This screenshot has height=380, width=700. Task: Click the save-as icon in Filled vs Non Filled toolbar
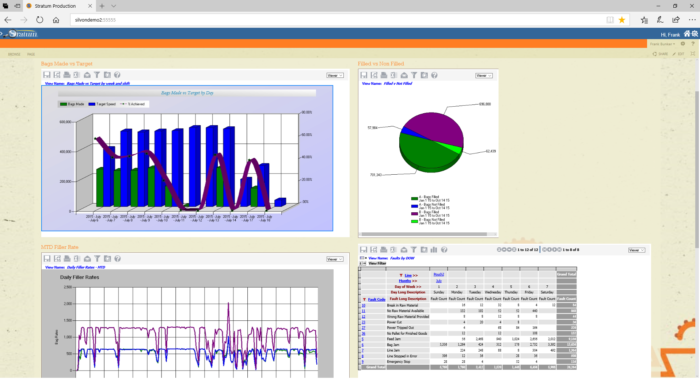pos(374,75)
